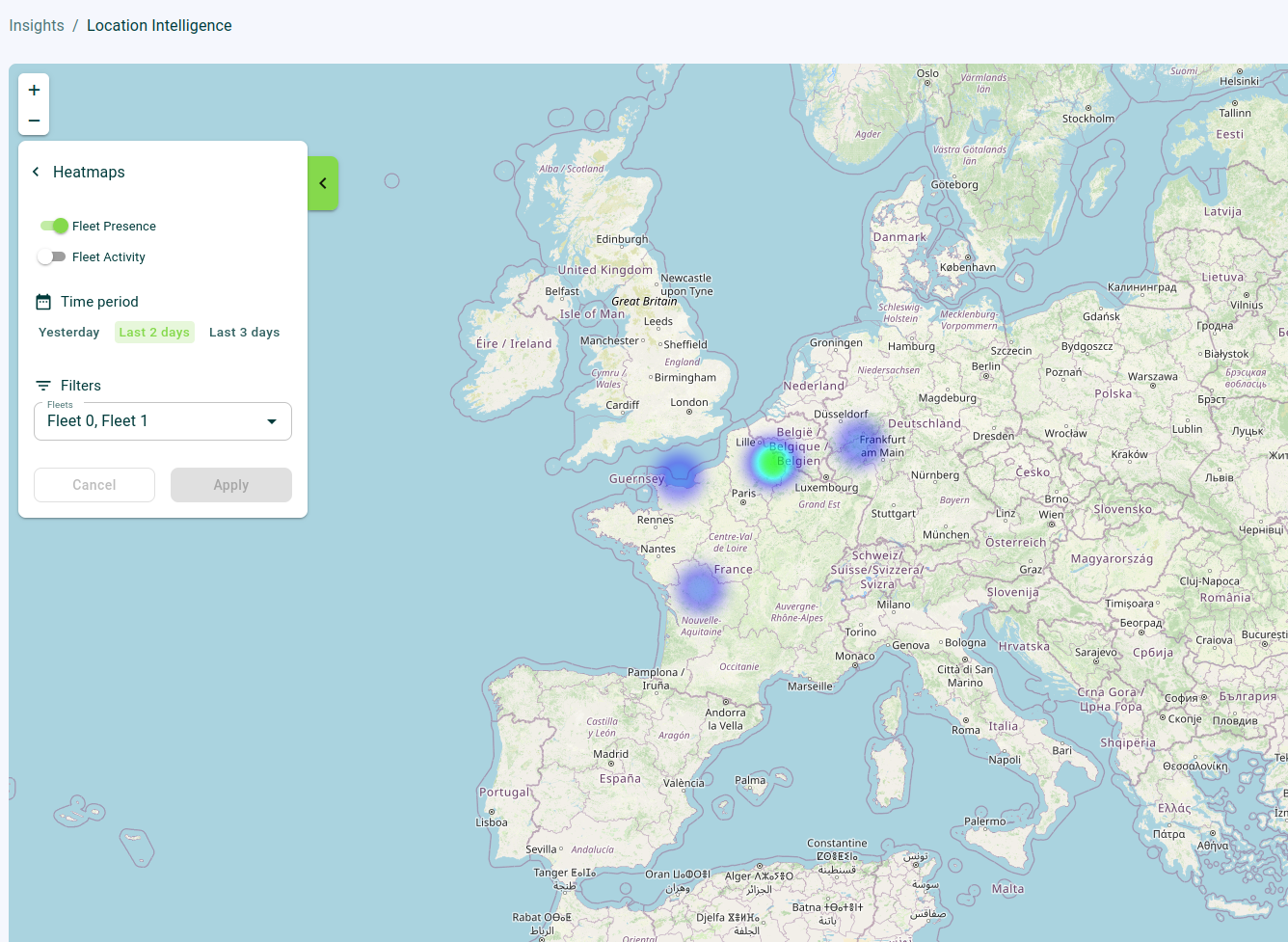Click the back arrow in the Heatmaps panel
The image size is (1288, 942).
point(36,172)
